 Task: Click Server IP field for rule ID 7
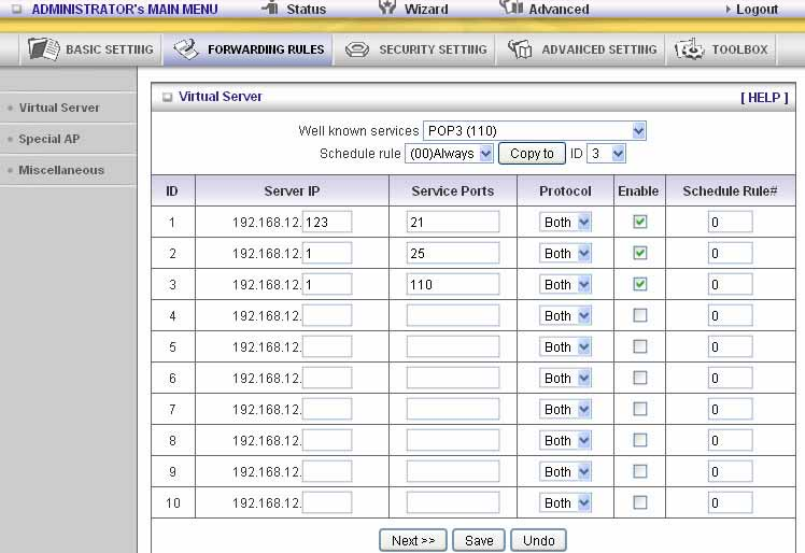[327, 409]
